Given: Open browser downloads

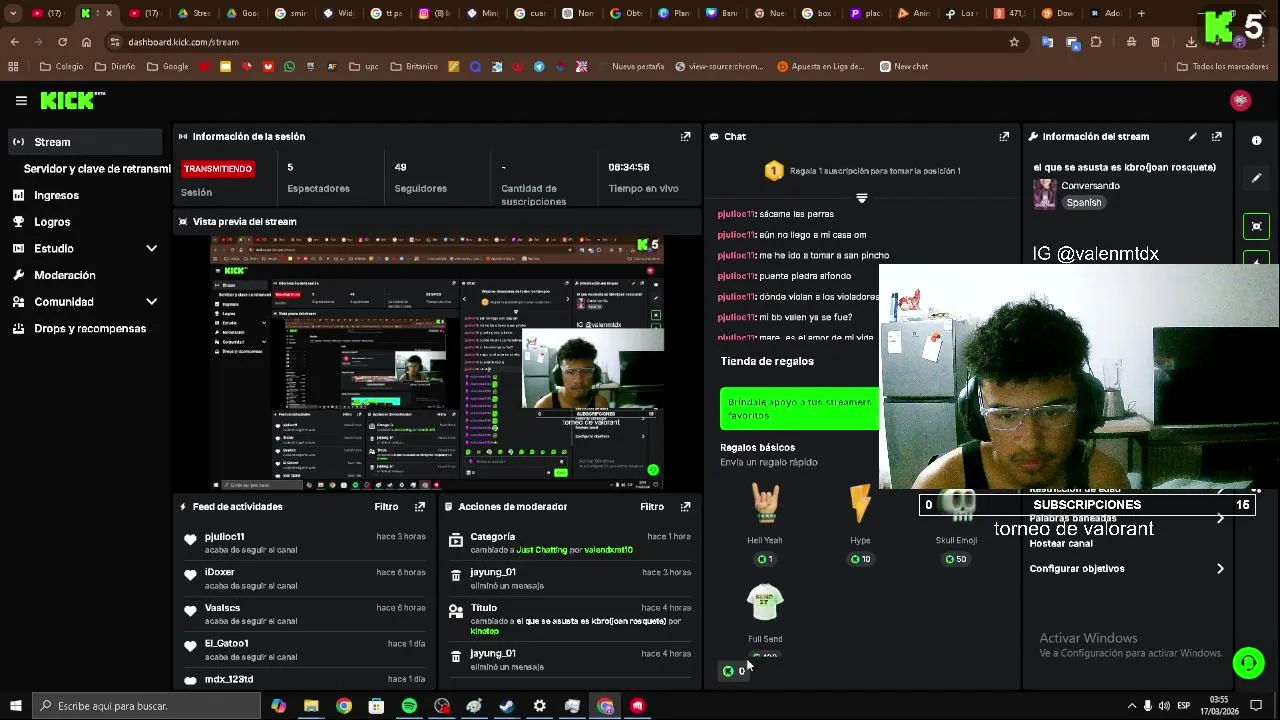Looking at the screenshot, I should click(x=1191, y=42).
